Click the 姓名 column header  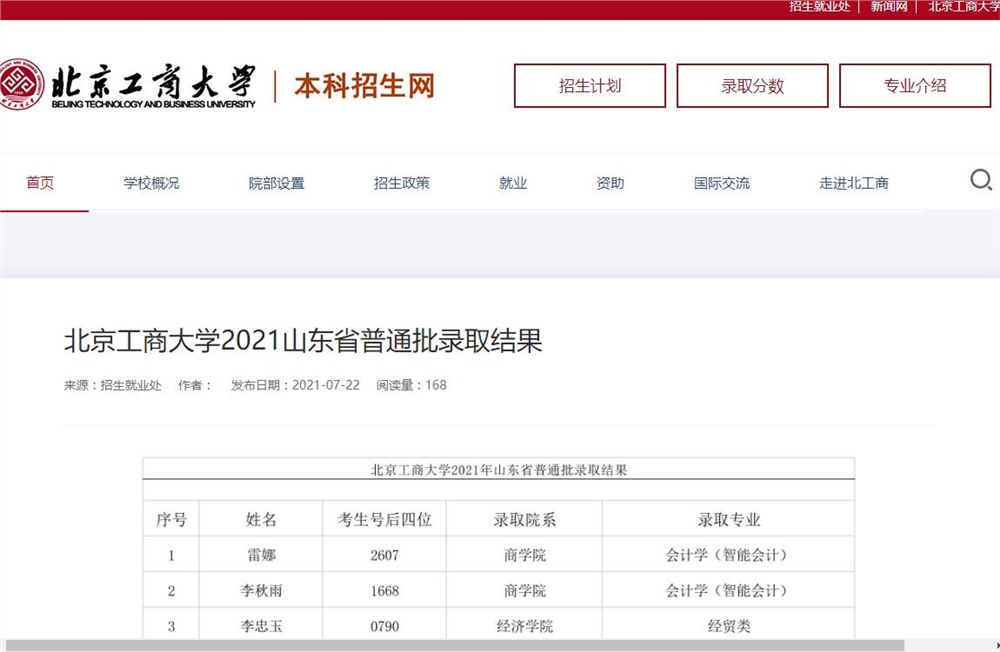point(261,519)
